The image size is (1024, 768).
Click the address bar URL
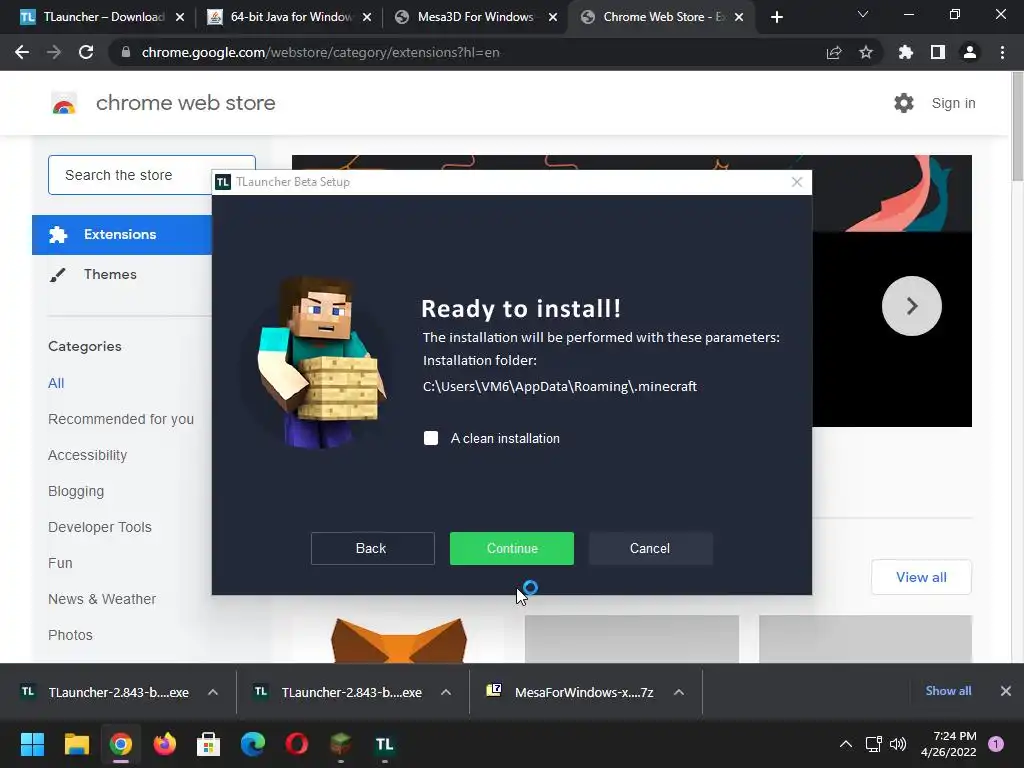tap(321, 52)
